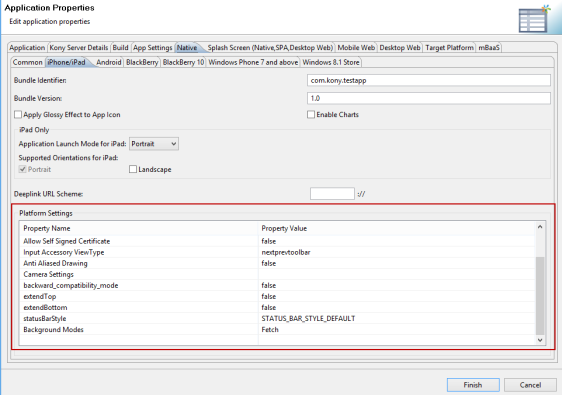Open the Application Launch Mode dropdown
Screen dimensions: 562x395
click(x=154, y=144)
